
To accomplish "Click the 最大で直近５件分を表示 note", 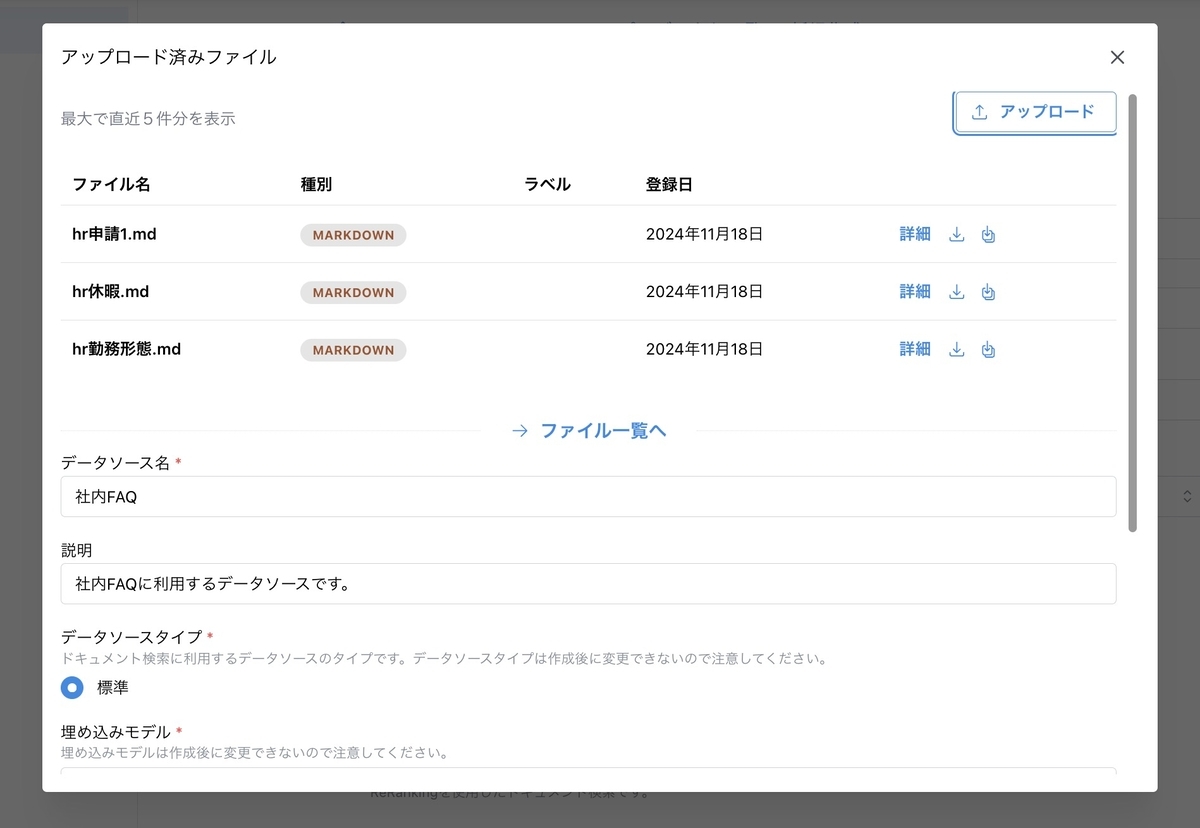I will 148,118.
